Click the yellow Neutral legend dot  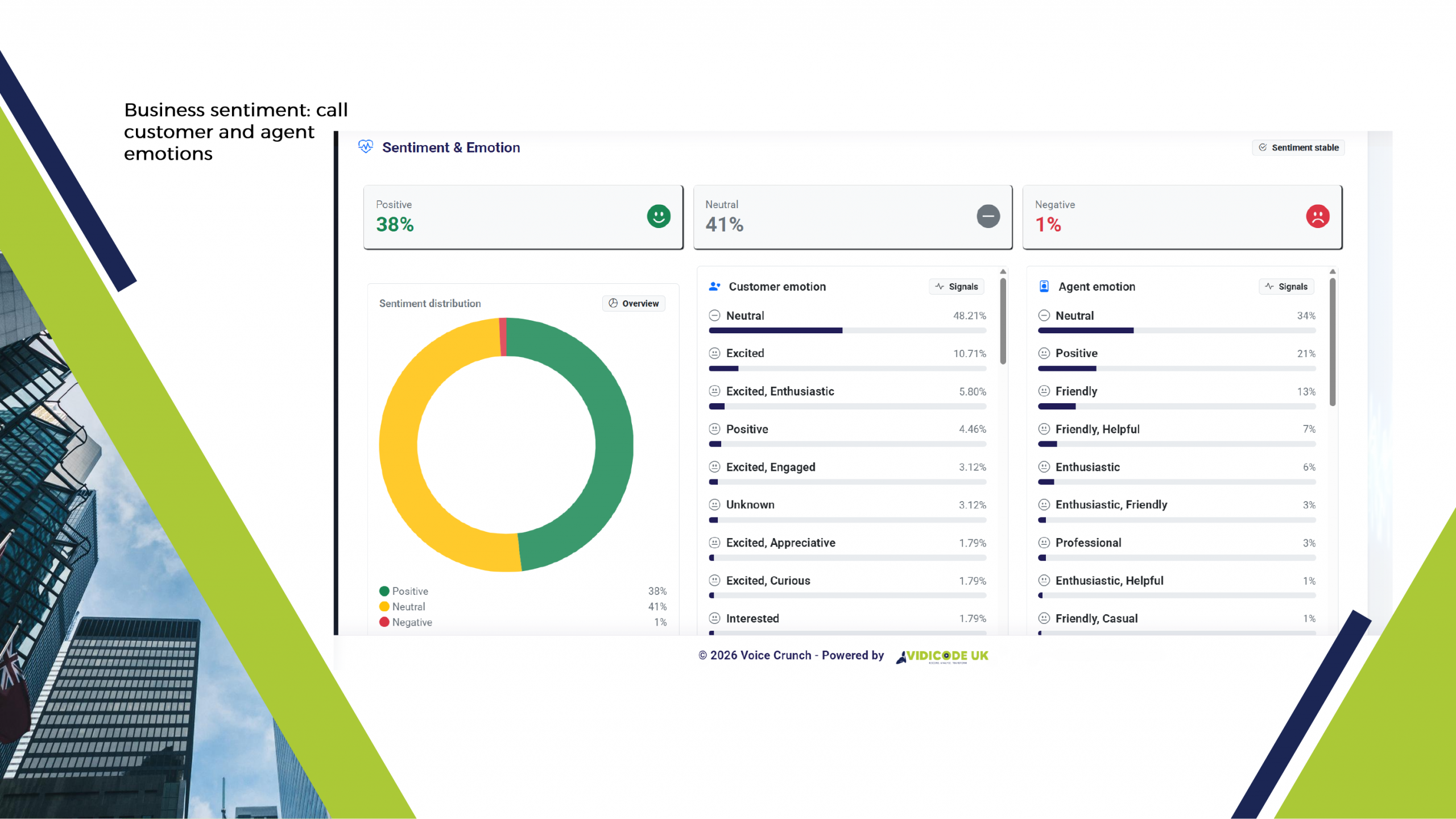click(384, 606)
